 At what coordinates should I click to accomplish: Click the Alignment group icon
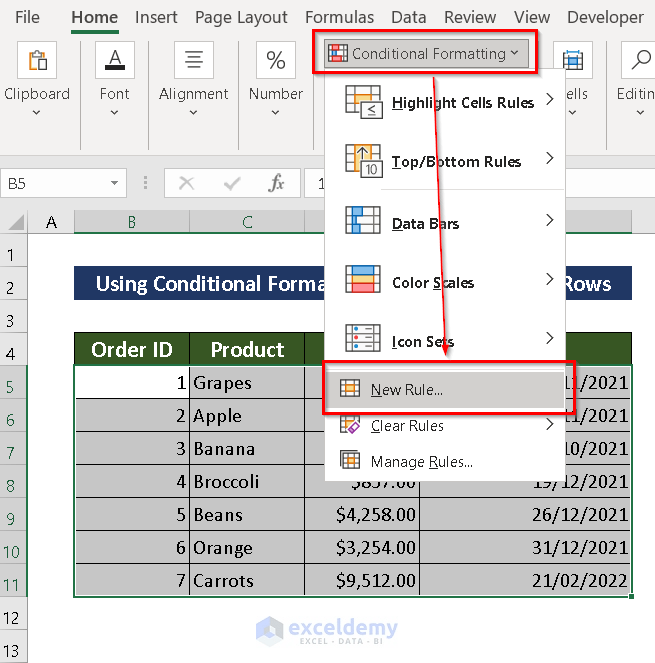coord(194,60)
